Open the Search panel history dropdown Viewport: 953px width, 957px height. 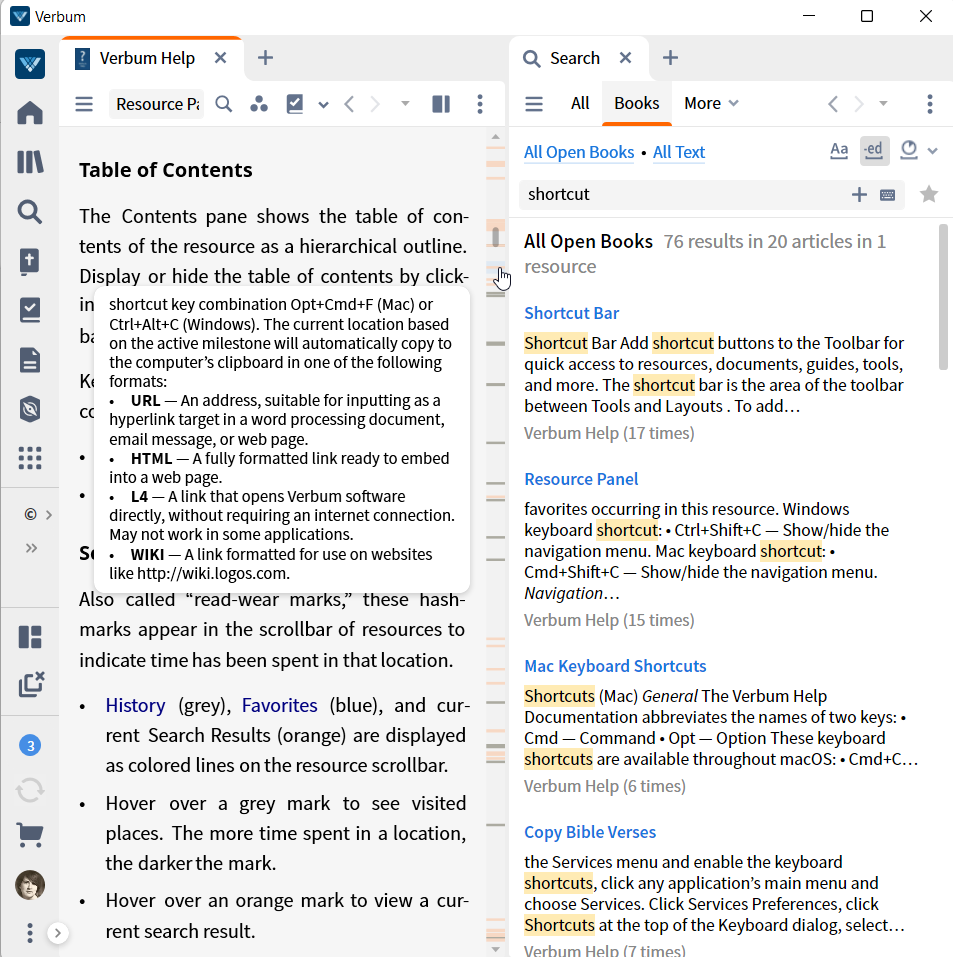883,104
